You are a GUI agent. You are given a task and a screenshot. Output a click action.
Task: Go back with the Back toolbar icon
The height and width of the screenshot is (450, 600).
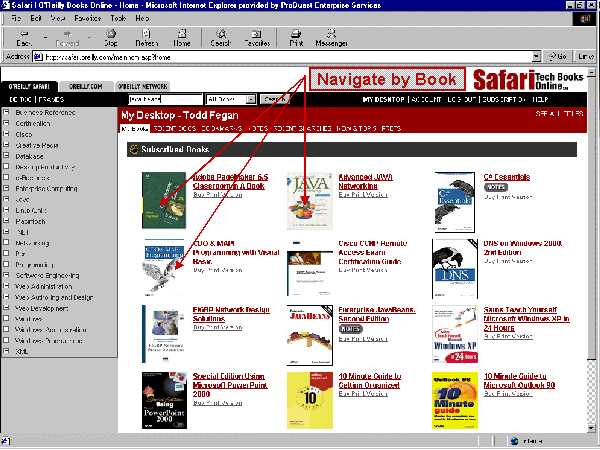(x=24, y=38)
